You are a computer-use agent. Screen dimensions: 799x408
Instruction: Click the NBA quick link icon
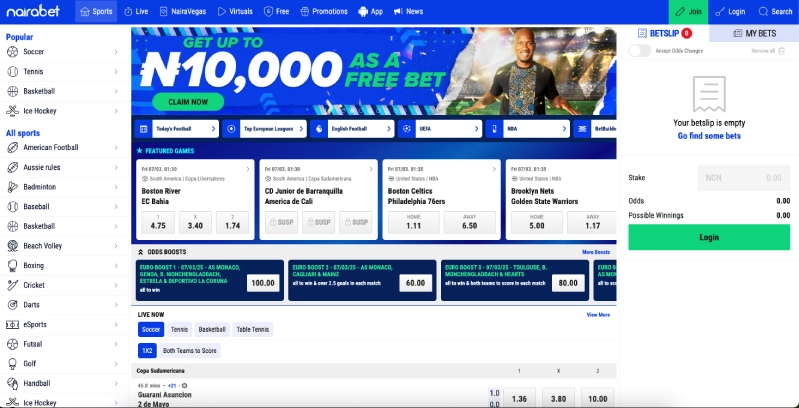coord(494,129)
